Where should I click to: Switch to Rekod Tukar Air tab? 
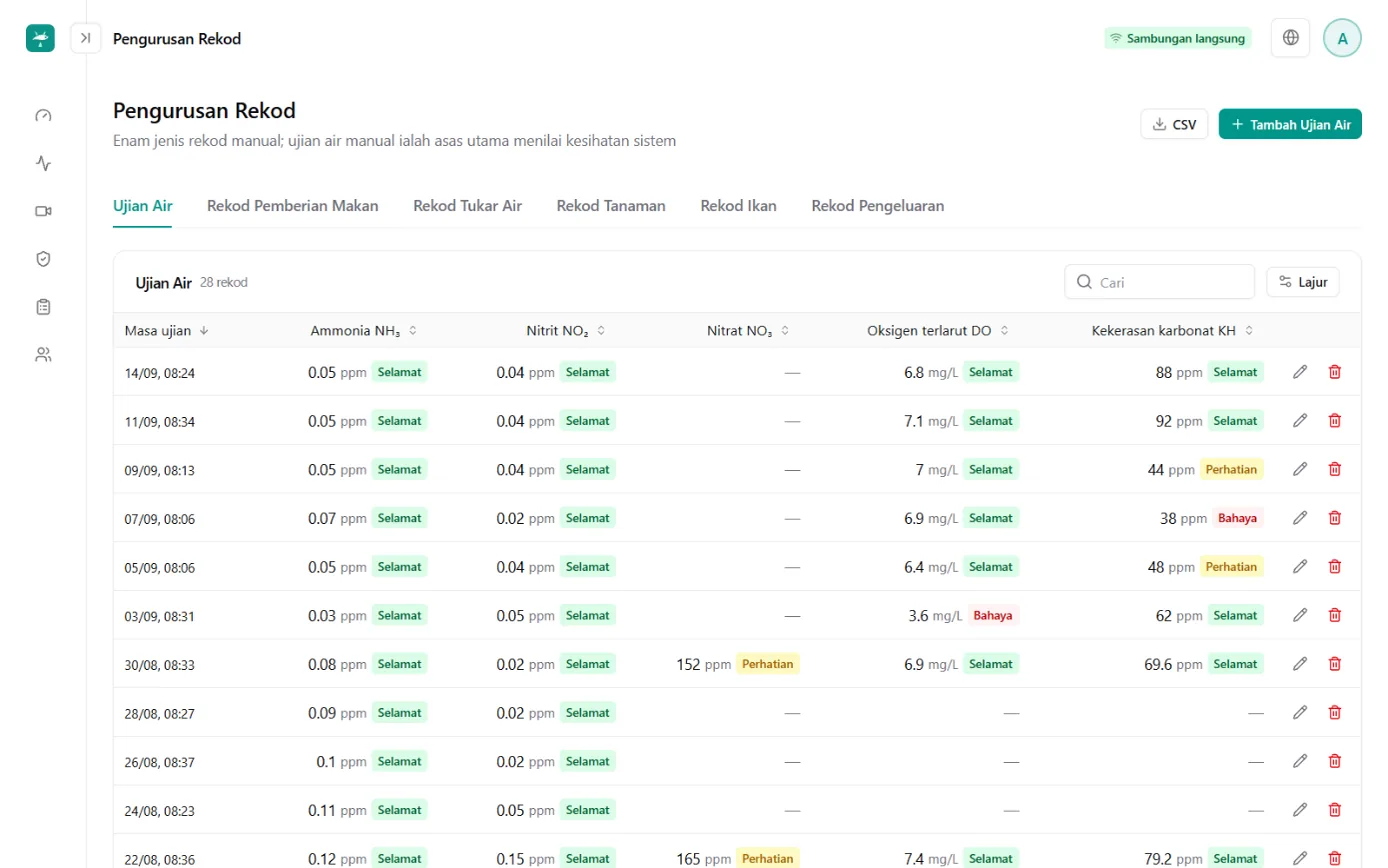(468, 206)
